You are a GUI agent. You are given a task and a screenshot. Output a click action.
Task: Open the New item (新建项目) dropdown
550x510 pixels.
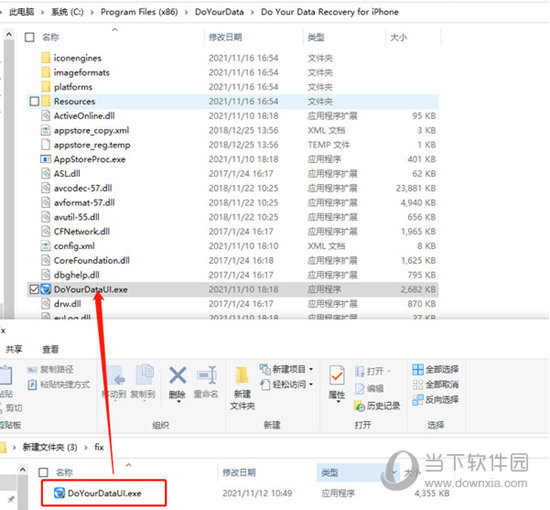[311, 369]
